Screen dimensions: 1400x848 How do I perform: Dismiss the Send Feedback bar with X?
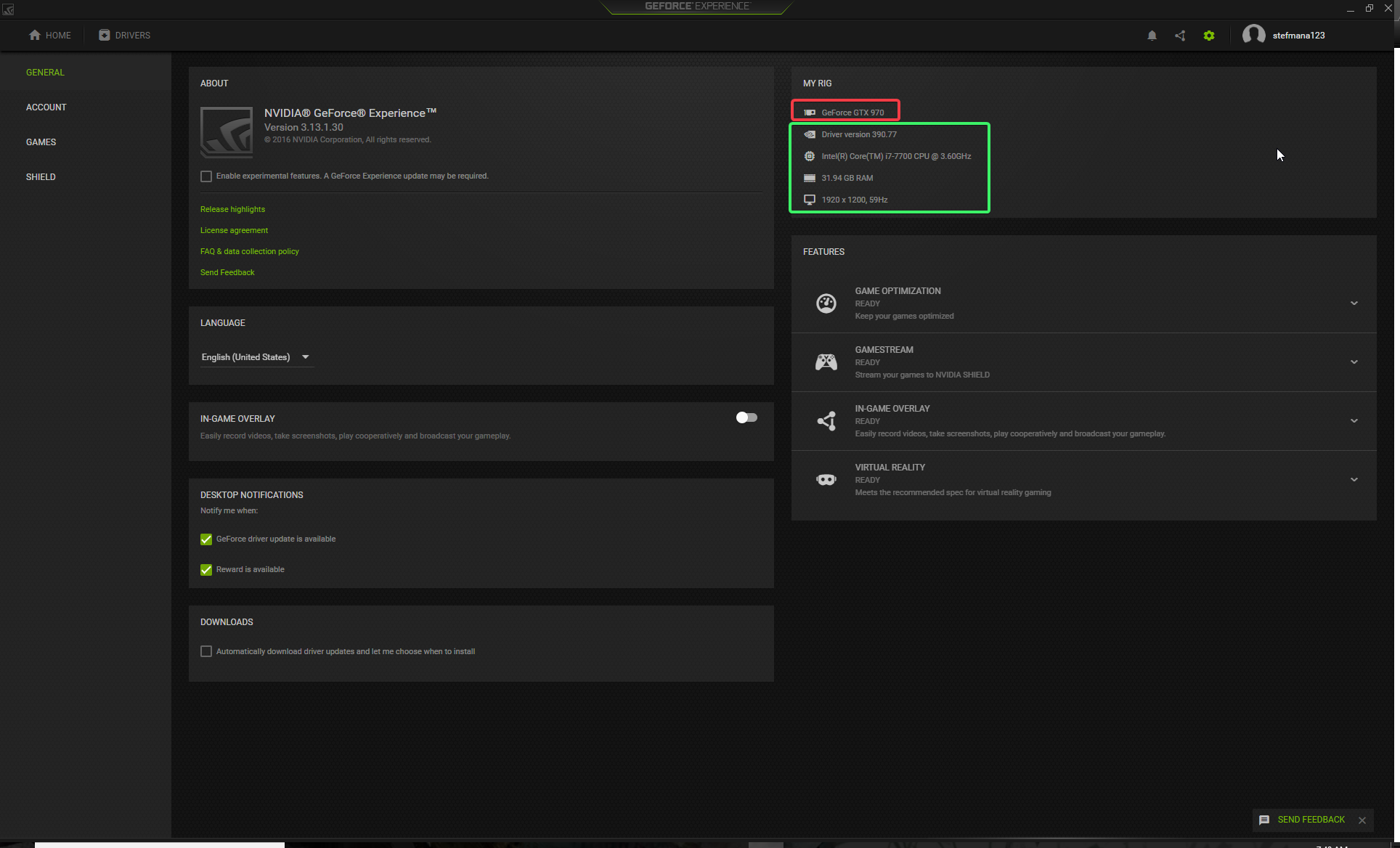(1362, 820)
